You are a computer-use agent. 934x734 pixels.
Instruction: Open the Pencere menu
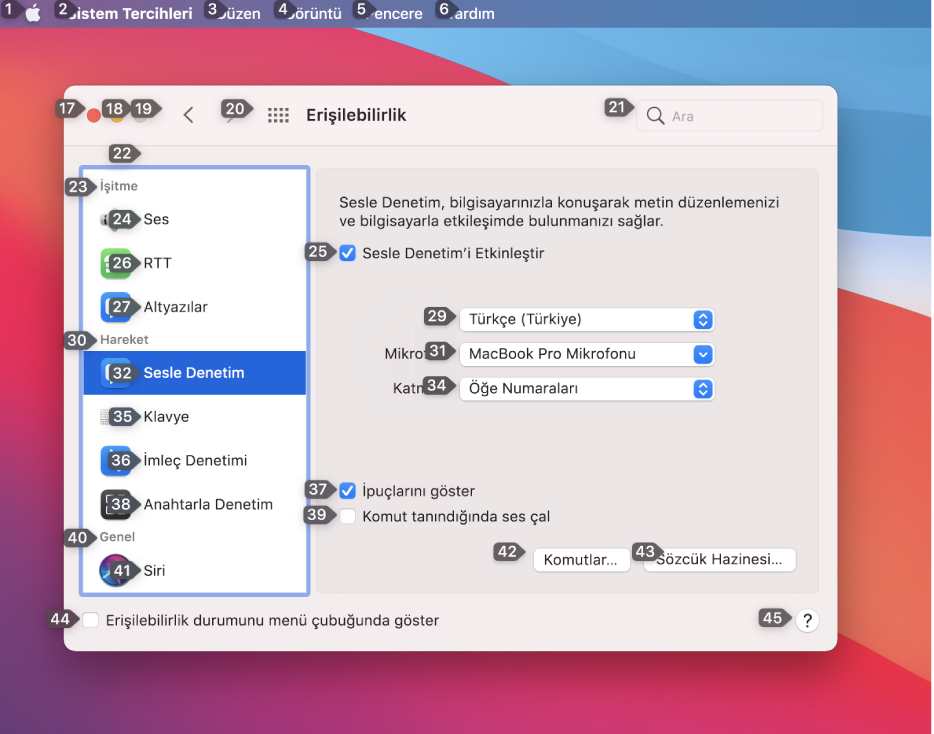(x=394, y=13)
